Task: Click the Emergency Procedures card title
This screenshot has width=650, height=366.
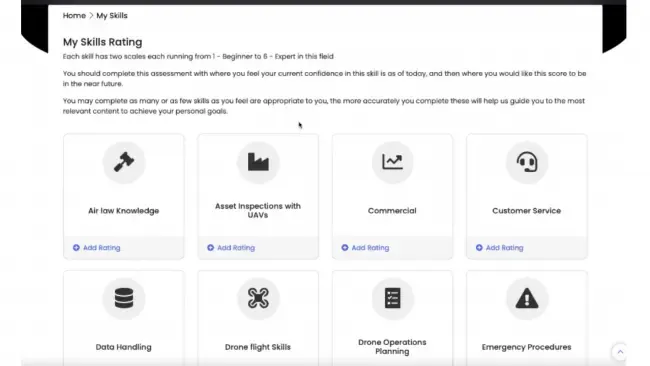Action: coord(526,347)
